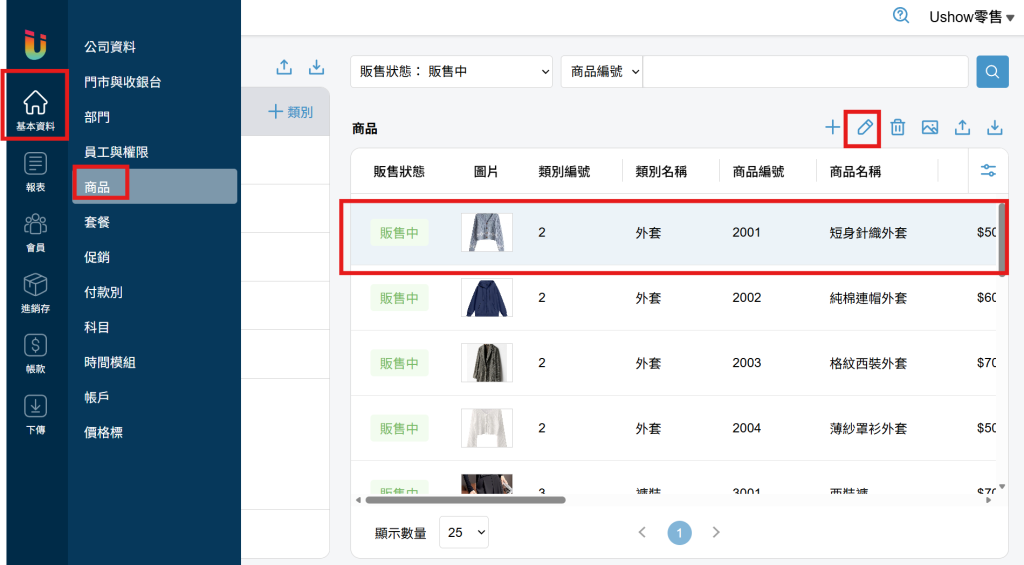Open the Ushow零售 account menu
1024x565 pixels.
971,17
